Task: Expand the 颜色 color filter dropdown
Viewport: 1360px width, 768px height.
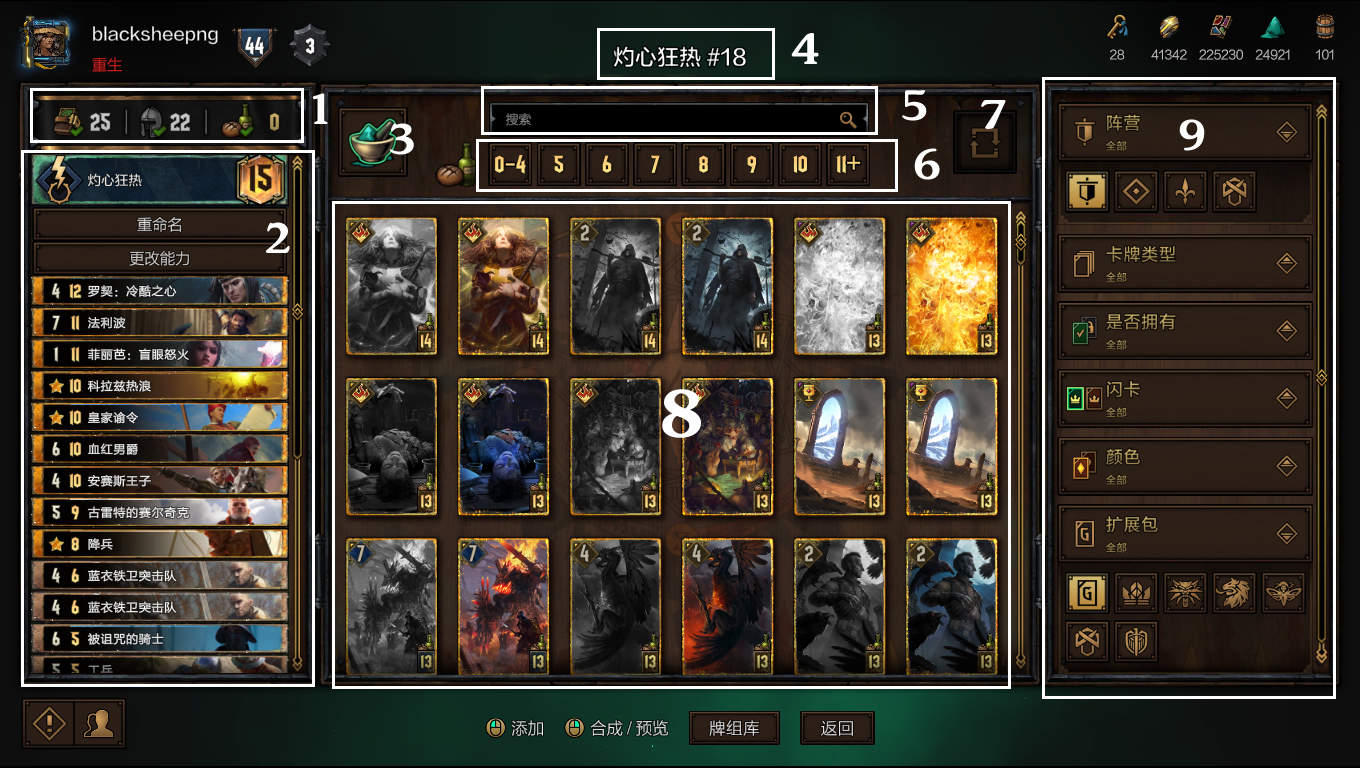Action: click(x=1185, y=466)
